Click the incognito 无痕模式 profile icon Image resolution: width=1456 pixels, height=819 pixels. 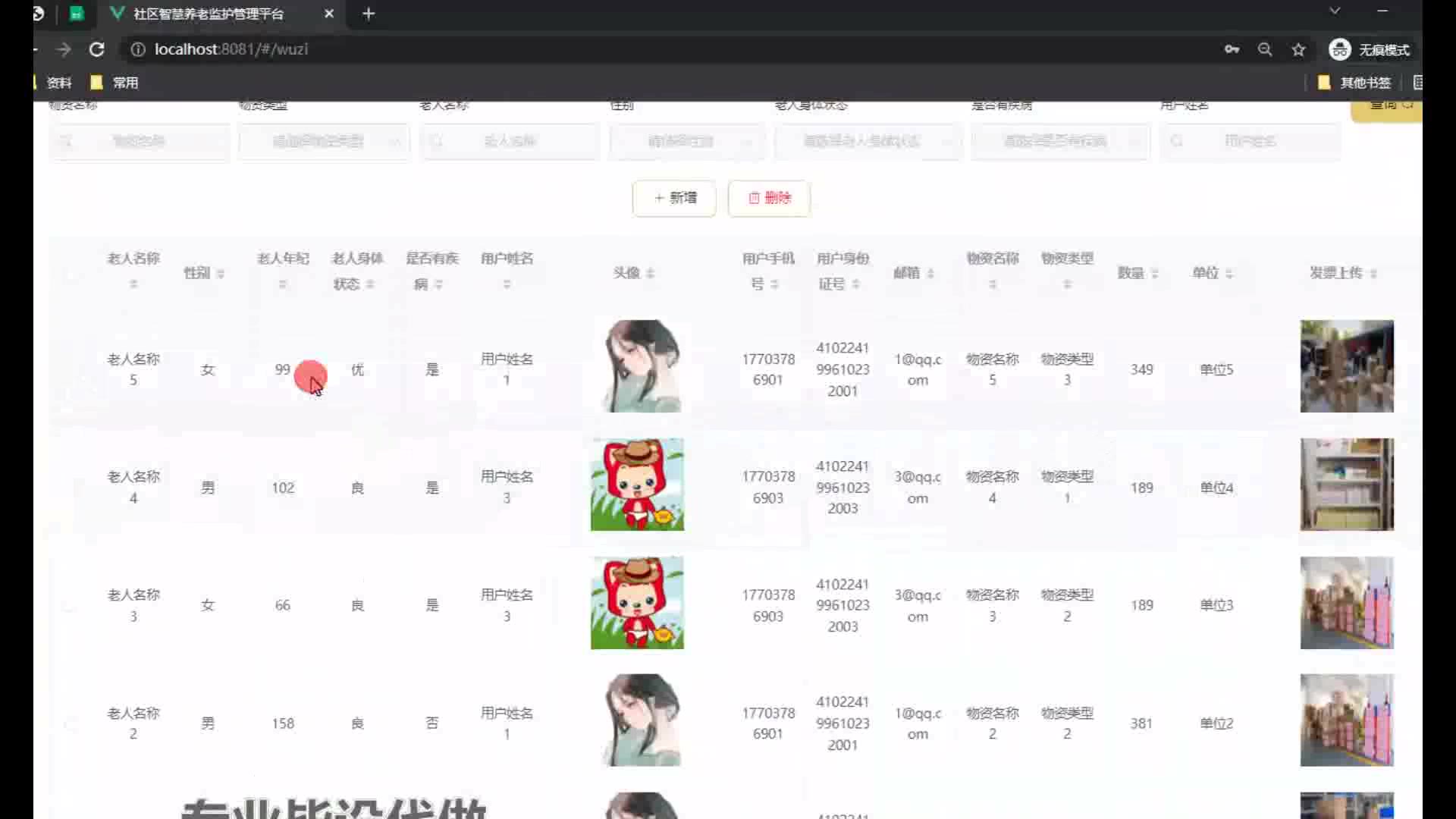click(x=1339, y=49)
